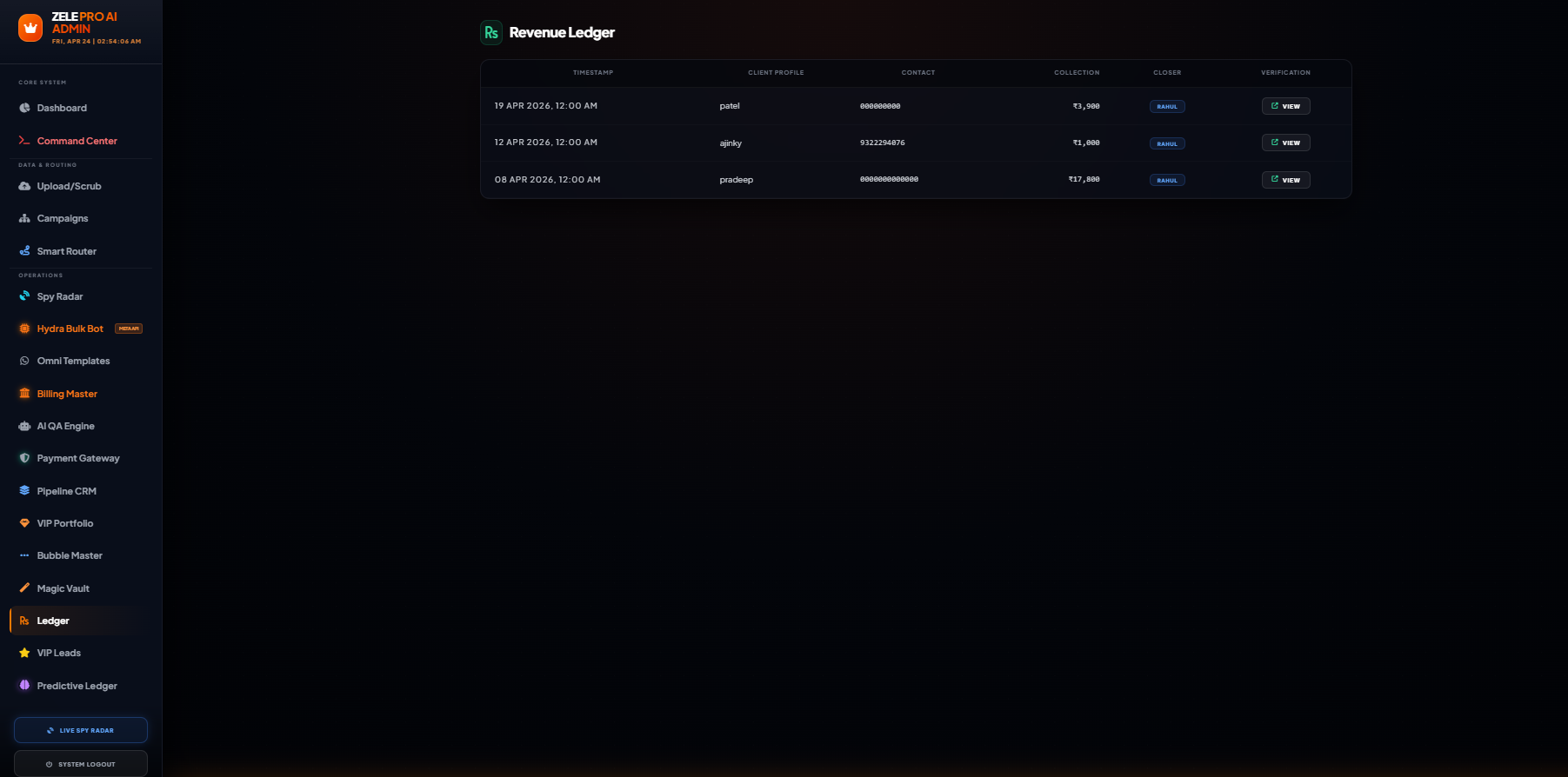Click the COLLECTION column header

1077,73
